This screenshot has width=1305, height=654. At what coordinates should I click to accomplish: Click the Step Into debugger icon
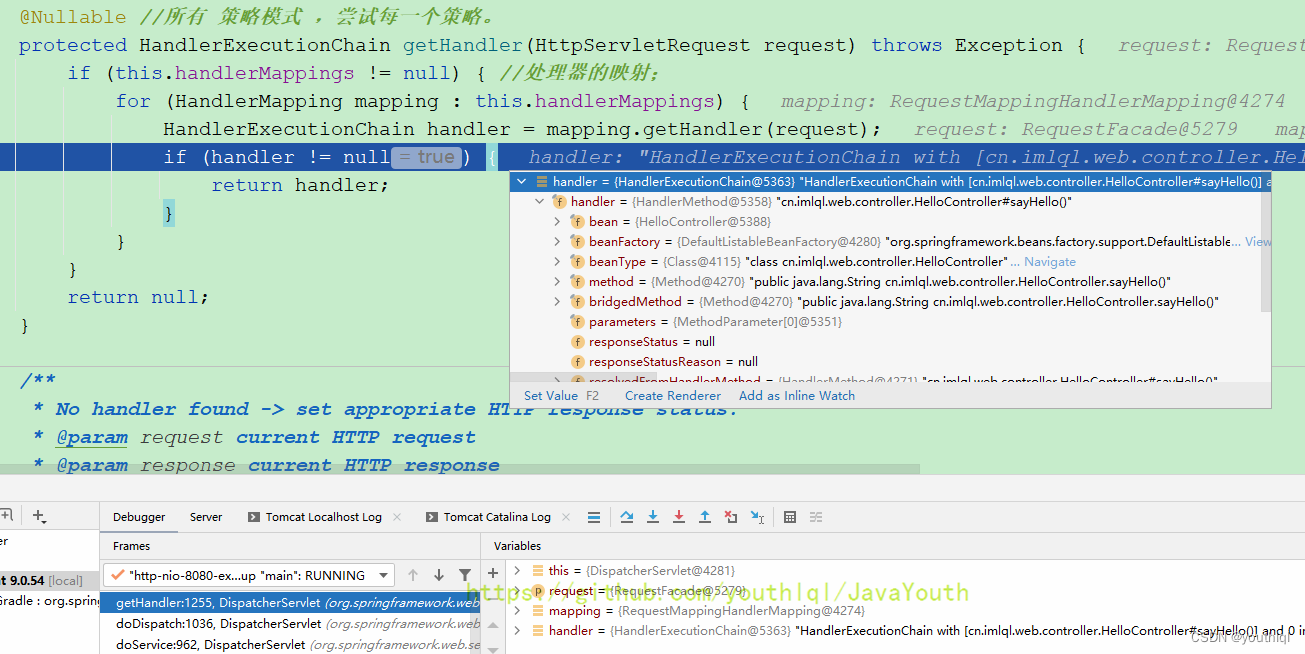click(653, 517)
